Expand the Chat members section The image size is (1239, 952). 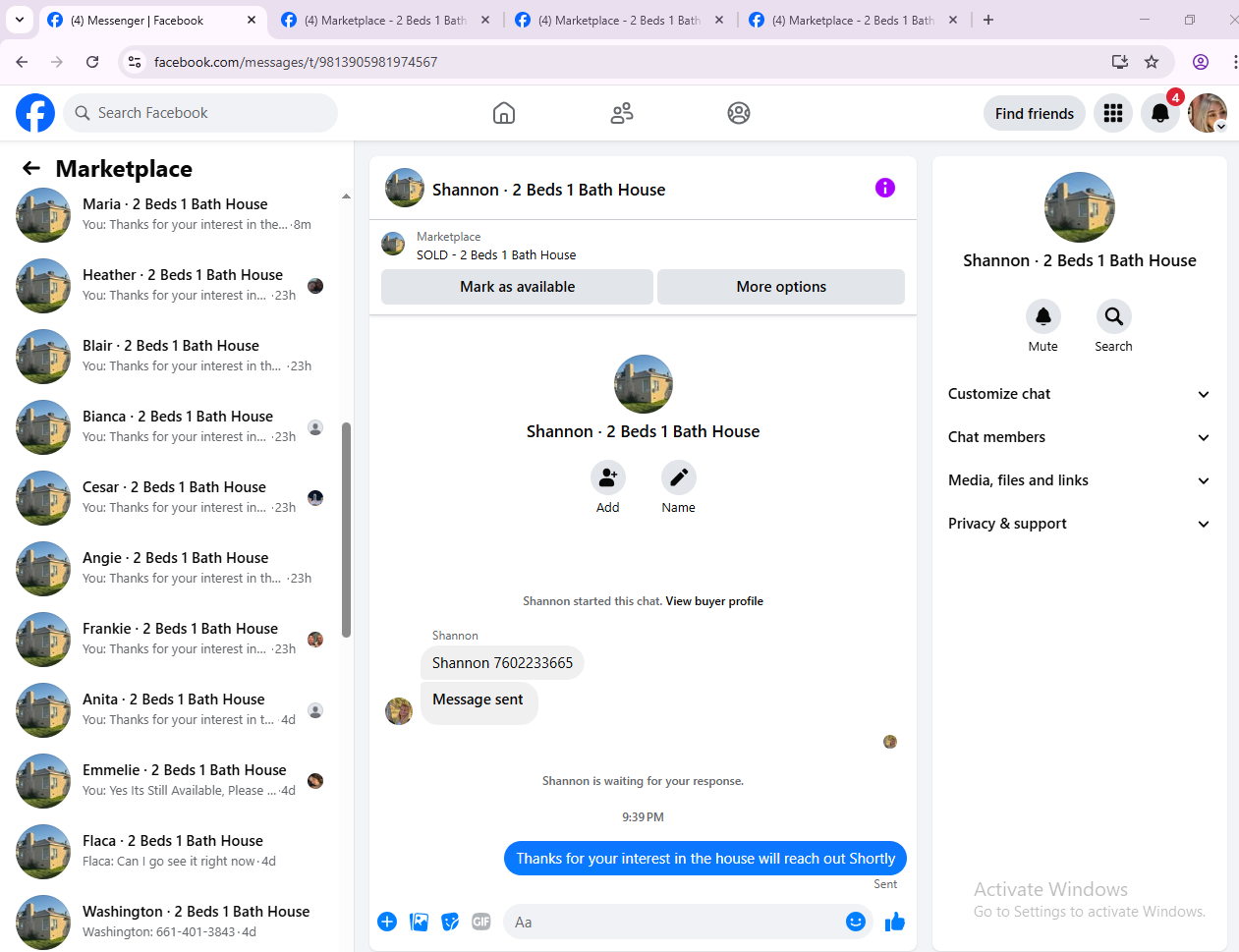coord(1079,437)
